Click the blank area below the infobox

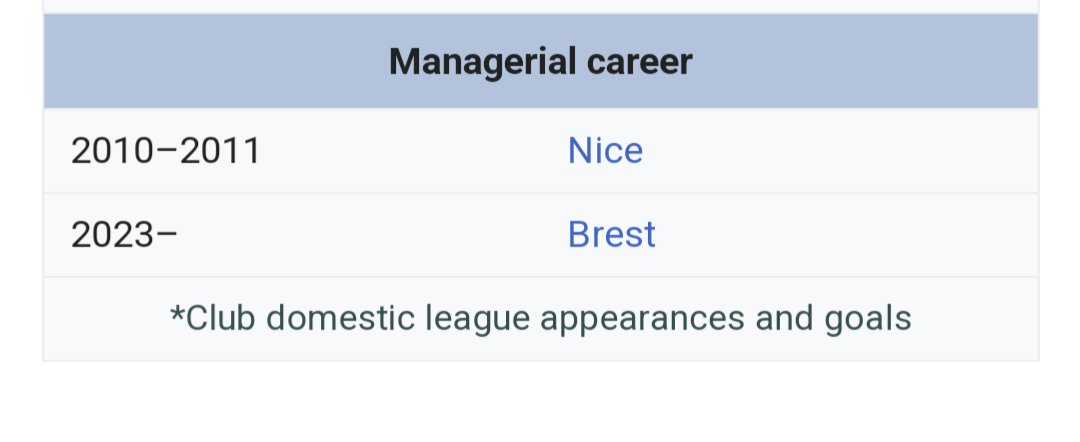click(541, 403)
